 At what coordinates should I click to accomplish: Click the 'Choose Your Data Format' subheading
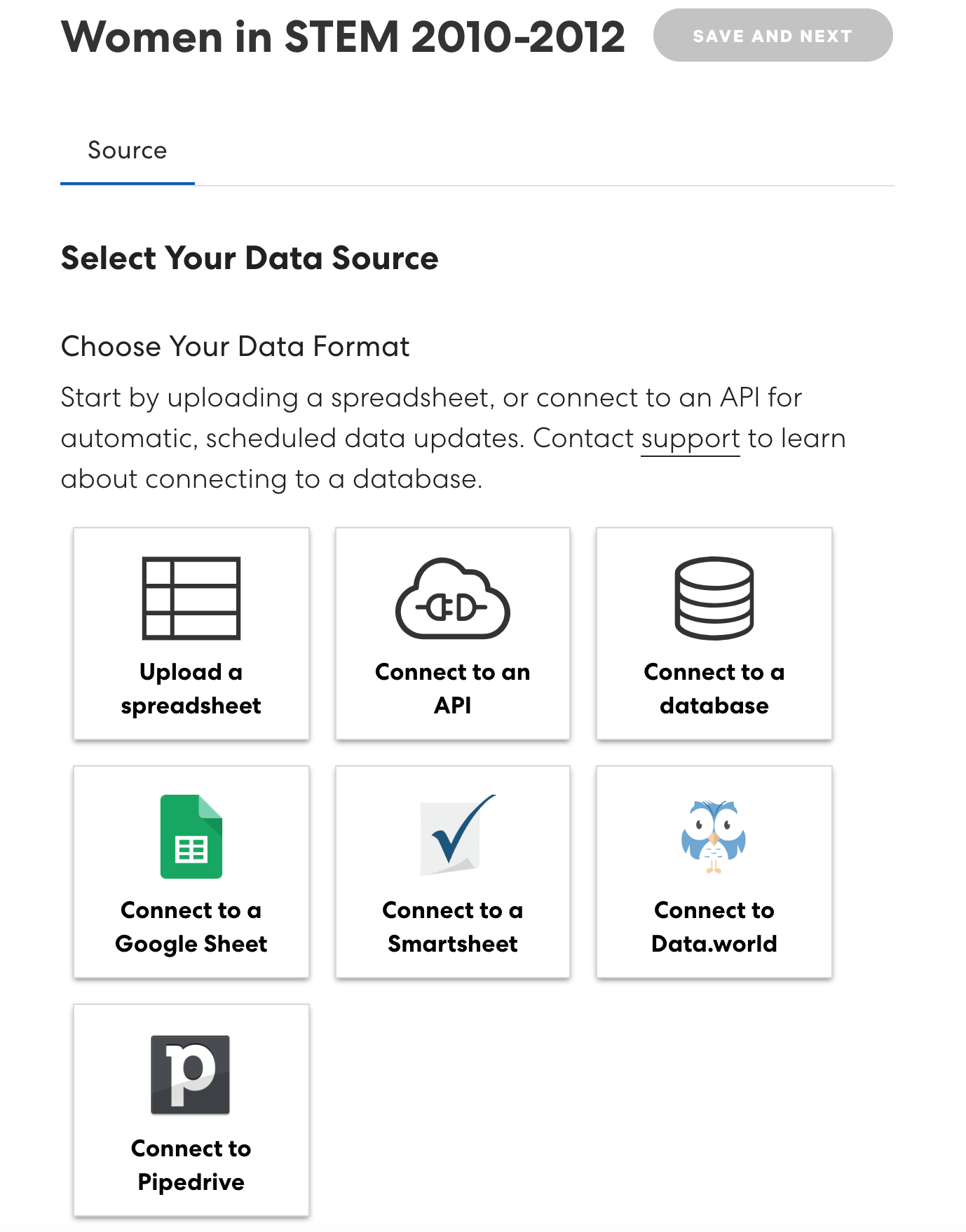click(235, 347)
